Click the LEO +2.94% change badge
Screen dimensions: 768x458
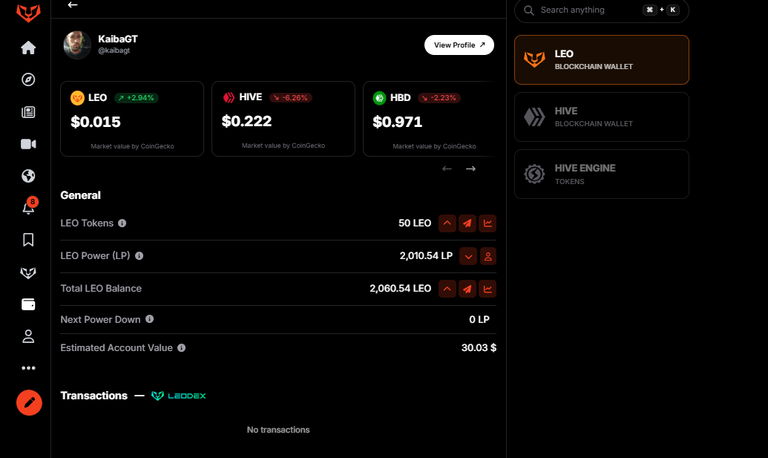[136, 98]
